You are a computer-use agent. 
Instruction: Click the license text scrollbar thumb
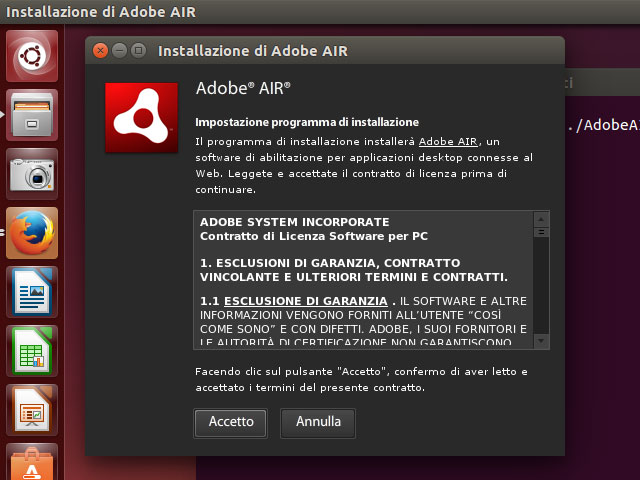tap(541, 232)
